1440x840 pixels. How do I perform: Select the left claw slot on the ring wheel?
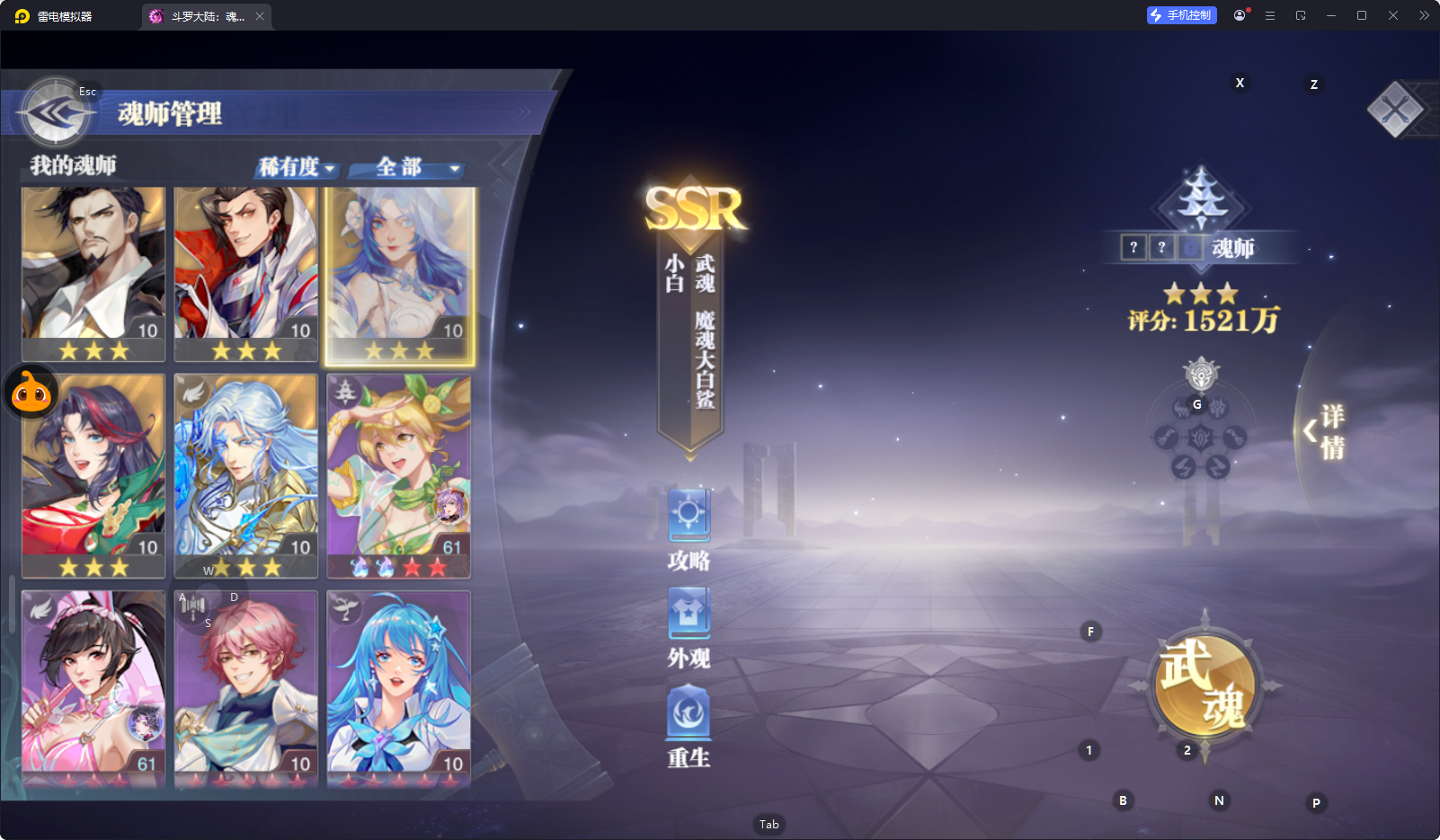point(1166,438)
